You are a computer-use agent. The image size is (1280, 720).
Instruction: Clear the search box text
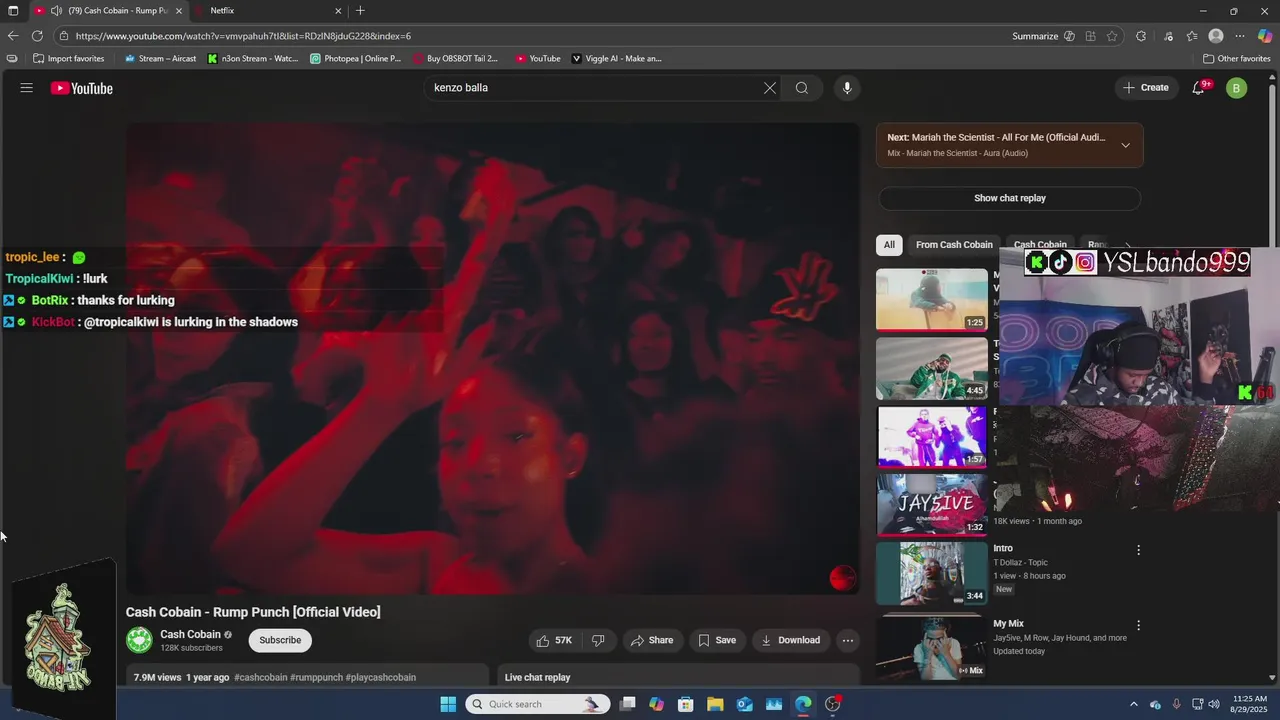coord(770,88)
